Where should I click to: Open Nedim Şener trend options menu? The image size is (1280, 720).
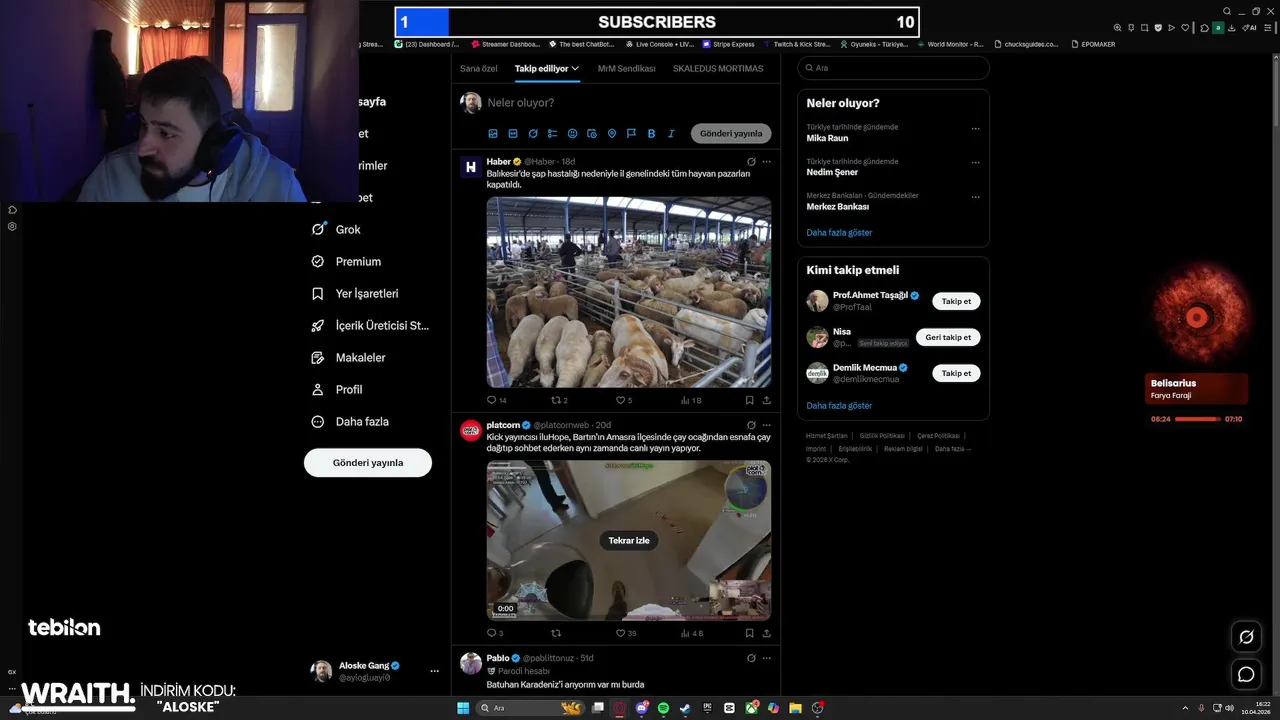tap(976, 162)
